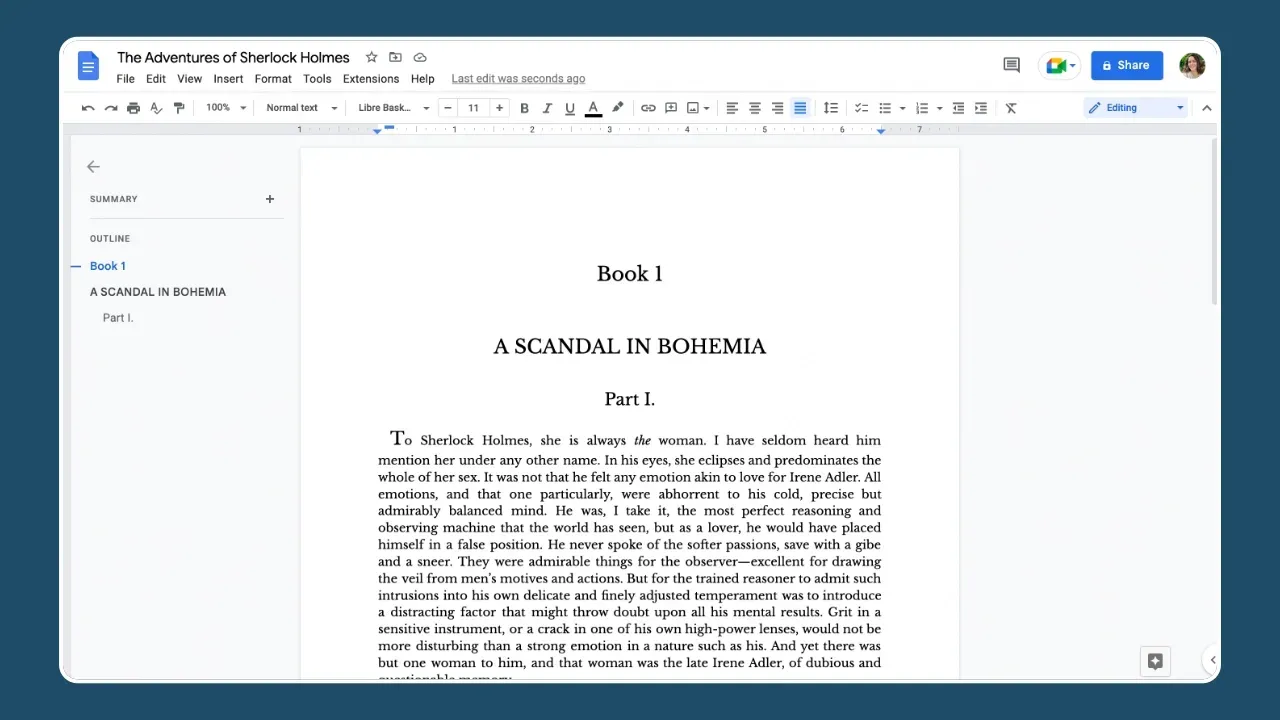Select the Paint format tool
The height and width of the screenshot is (720, 1280).
[179, 107]
